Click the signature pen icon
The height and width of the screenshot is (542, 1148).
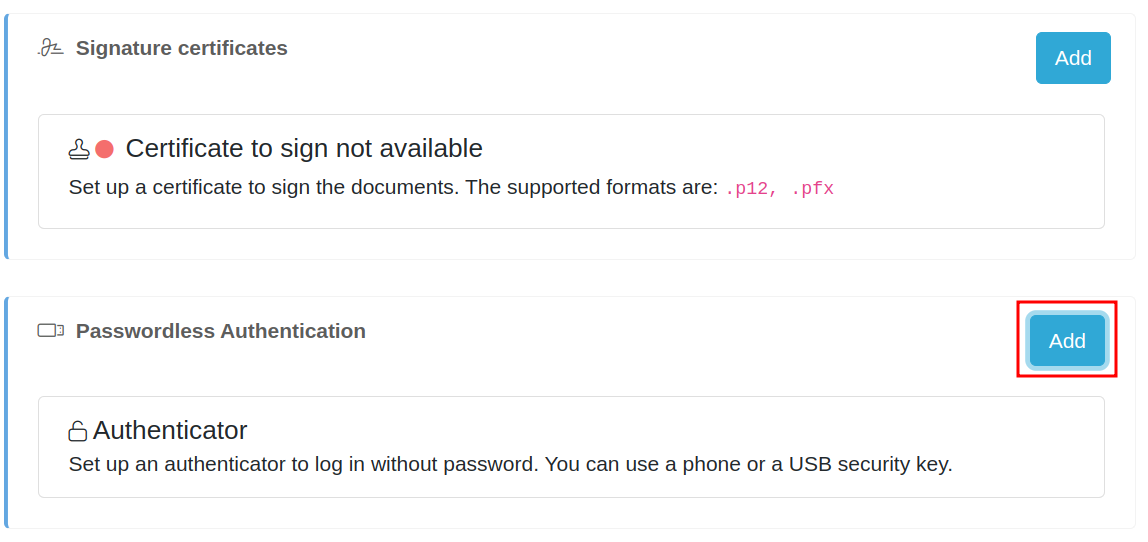pyautogui.click(x=51, y=48)
